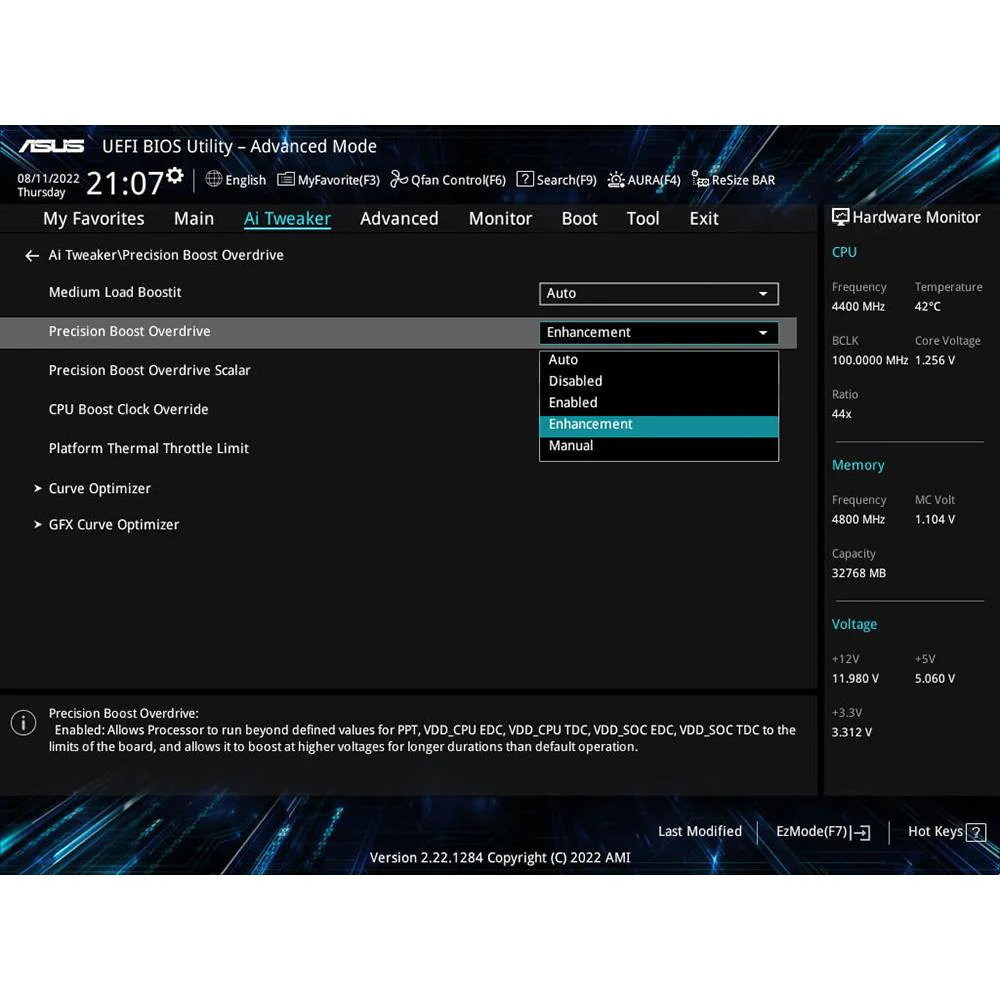Screen dimensions: 1000x1000
Task: Click the settings gear next to clock
Action: tap(175, 175)
